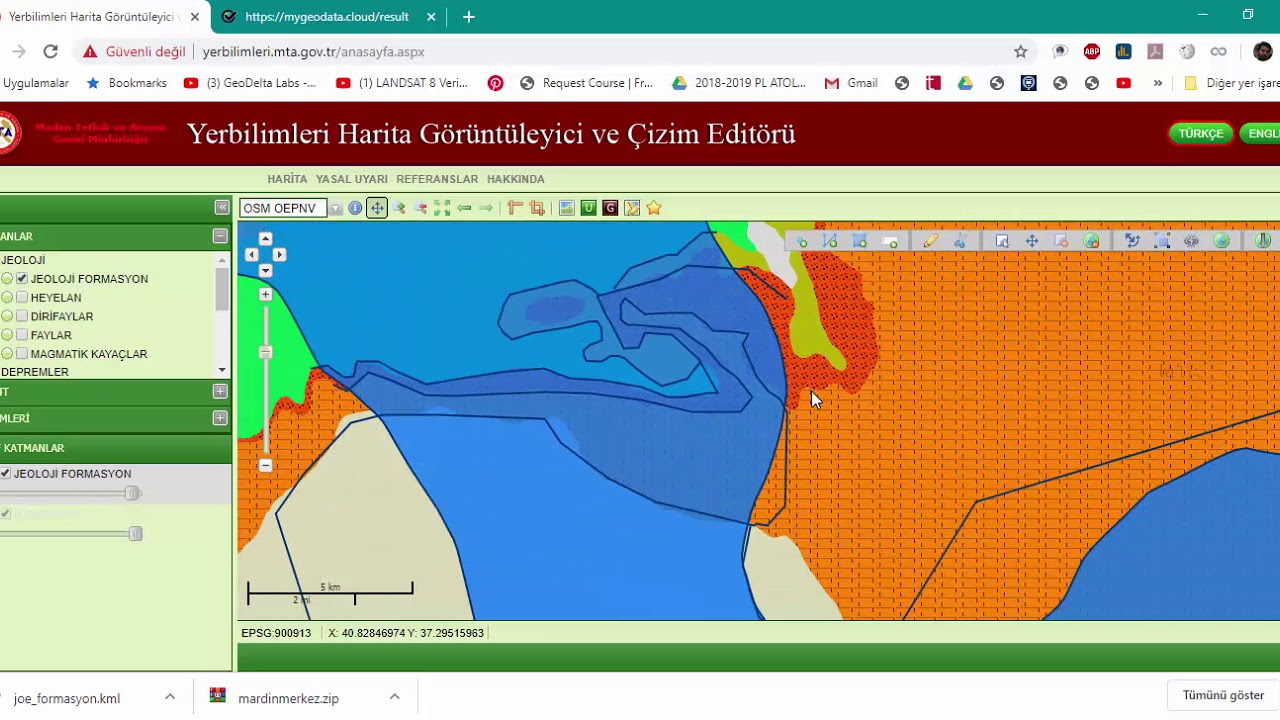This screenshot has height=720, width=1280.
Task: Pan the map down arrow button
Action: click(265, 271)
